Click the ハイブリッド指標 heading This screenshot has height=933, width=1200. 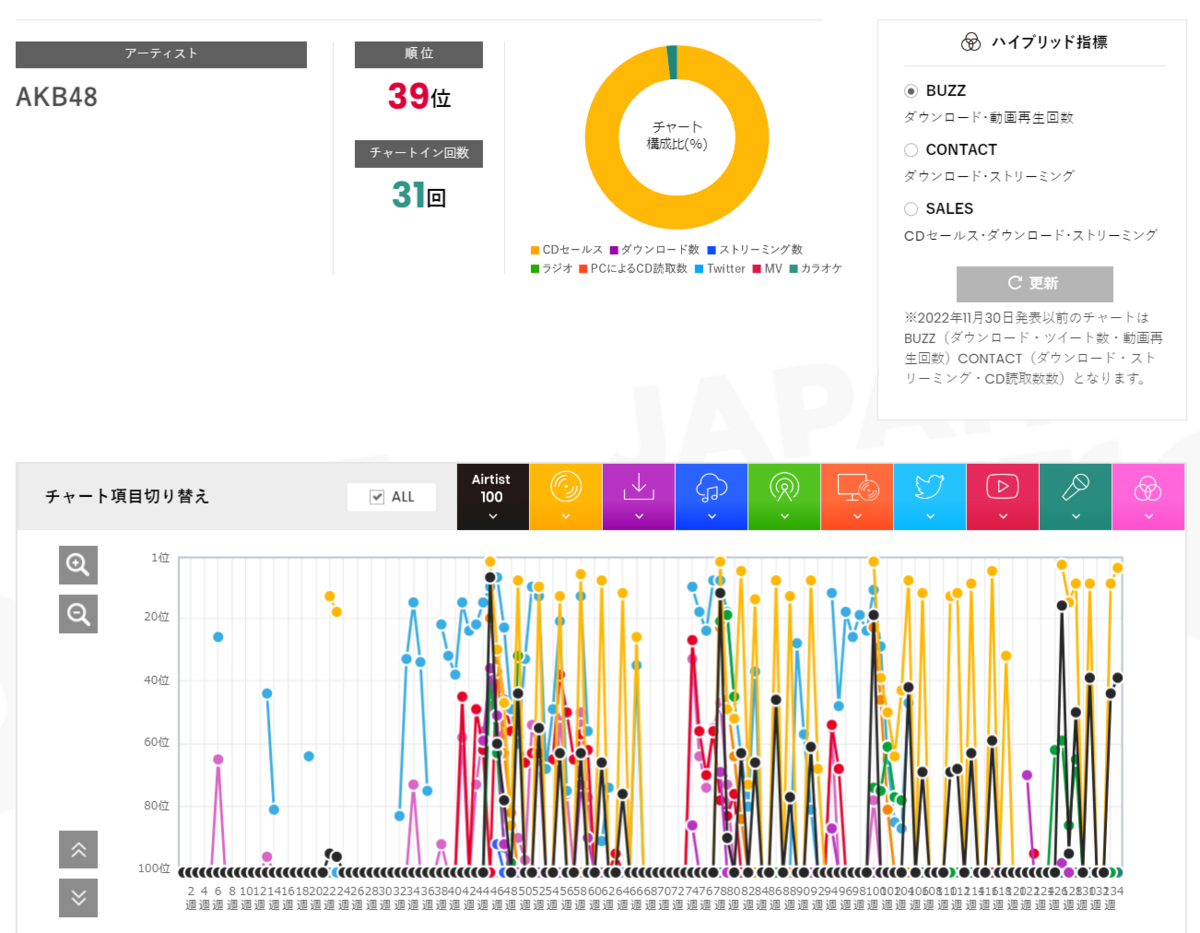tap(1049, 42)
